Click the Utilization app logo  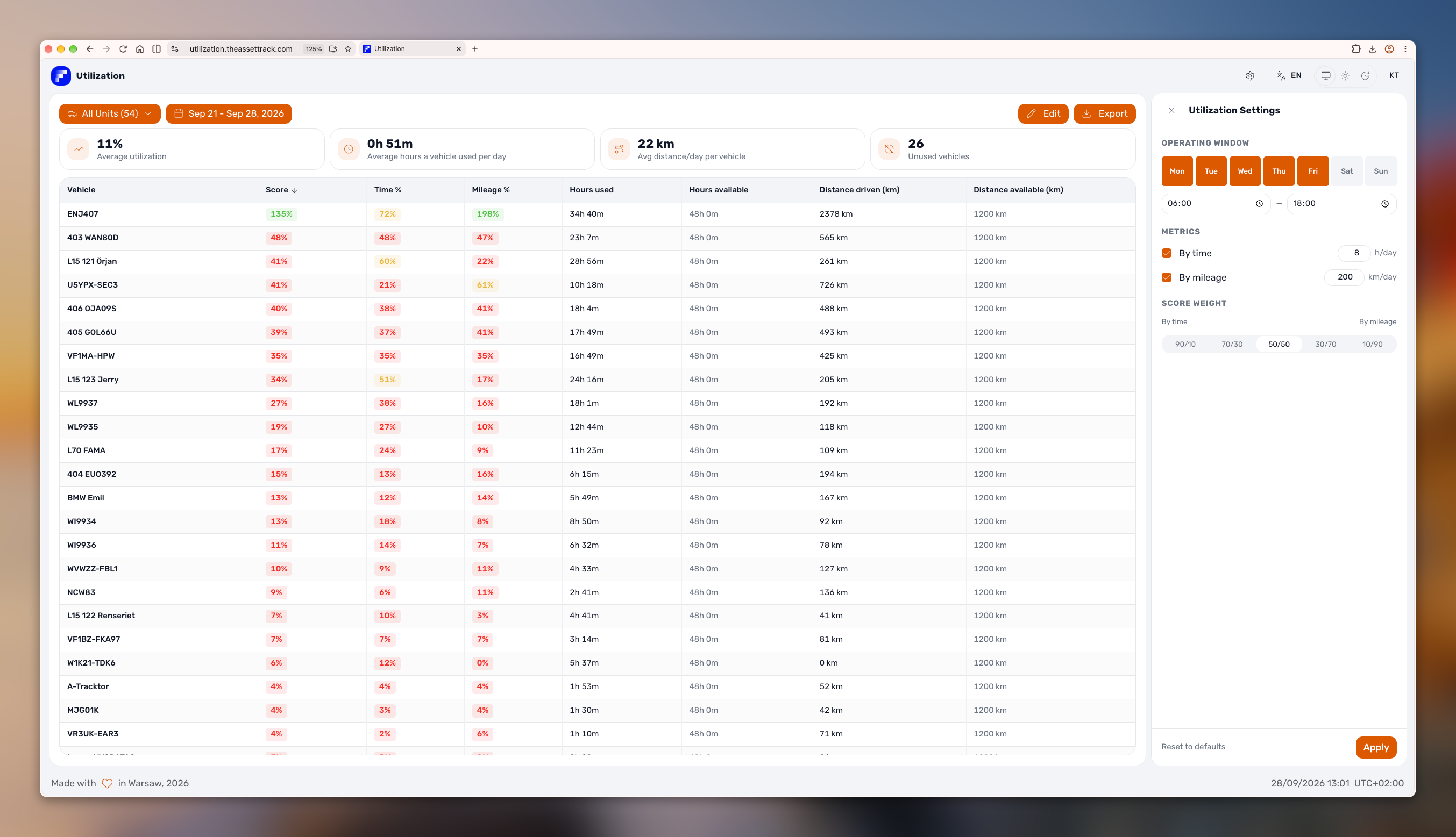pyautogui.click(x=61, y=76)
